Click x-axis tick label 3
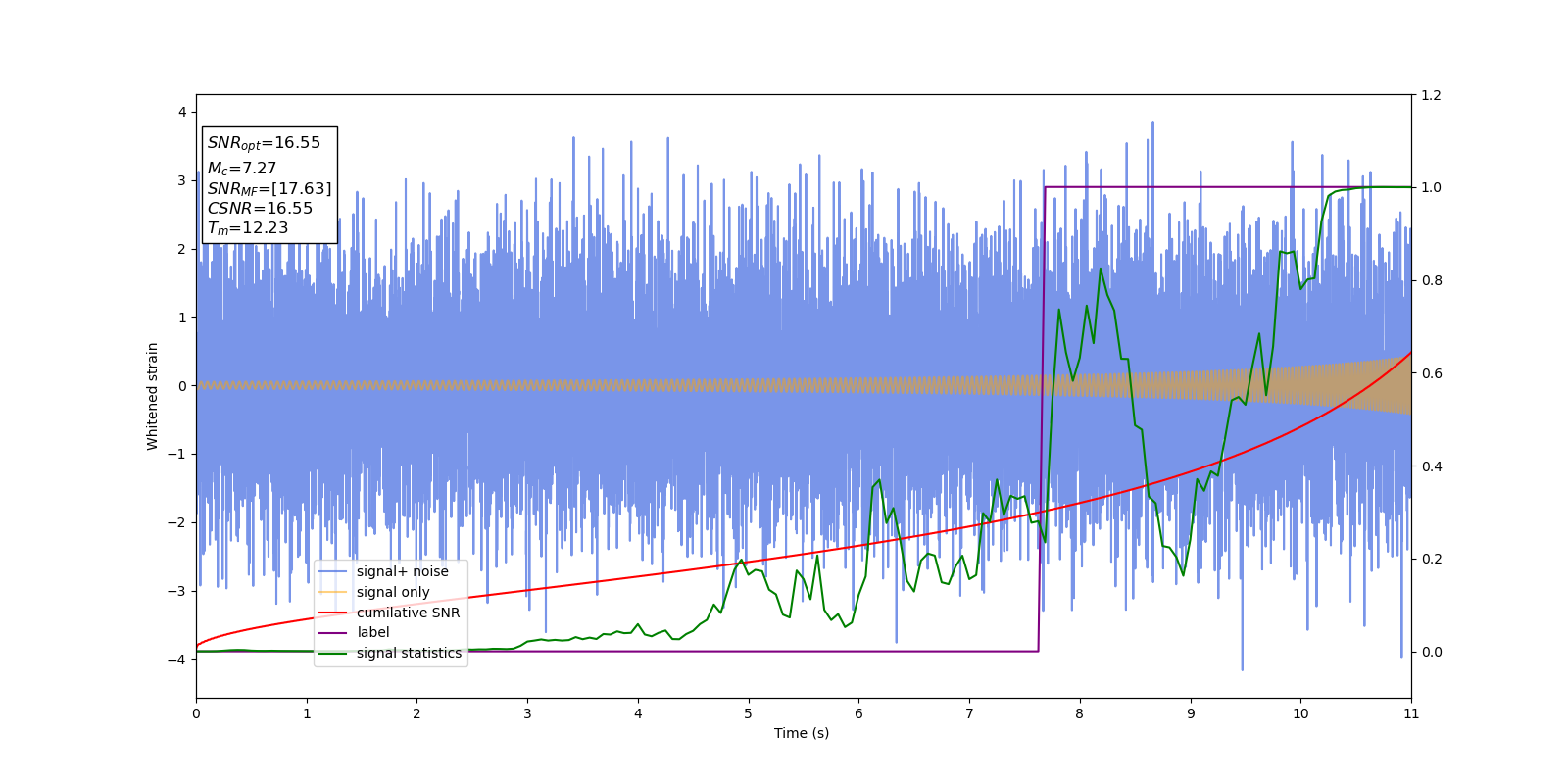1568x784 pixels. 527,713
